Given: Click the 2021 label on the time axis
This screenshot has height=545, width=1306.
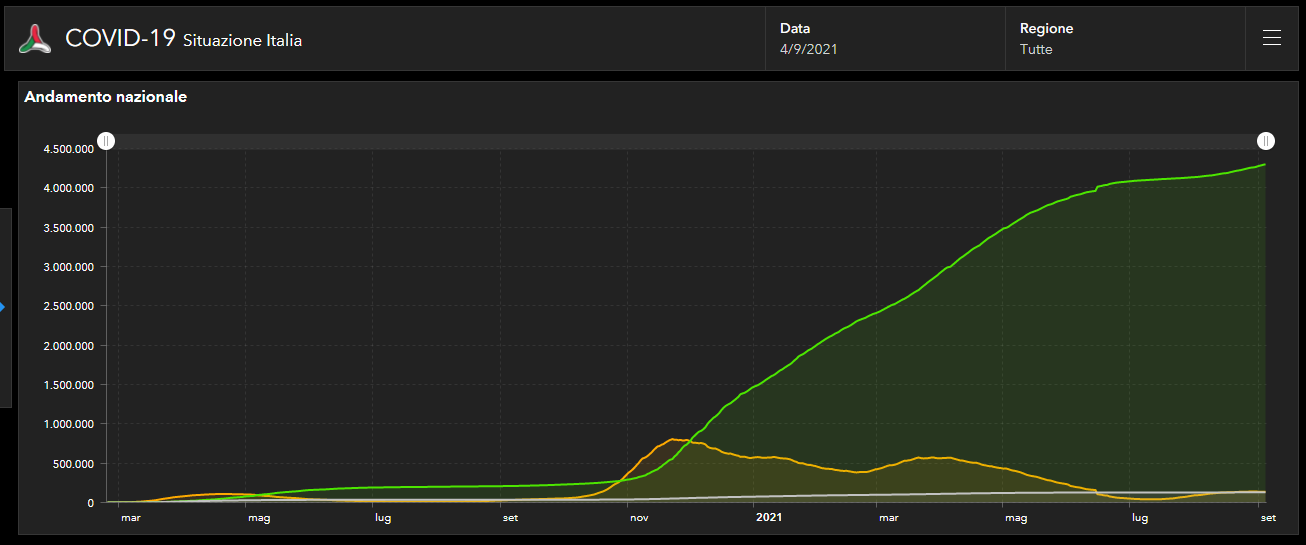Looking at the screenshot, I should pyautogui.click(x=769, y=518).
